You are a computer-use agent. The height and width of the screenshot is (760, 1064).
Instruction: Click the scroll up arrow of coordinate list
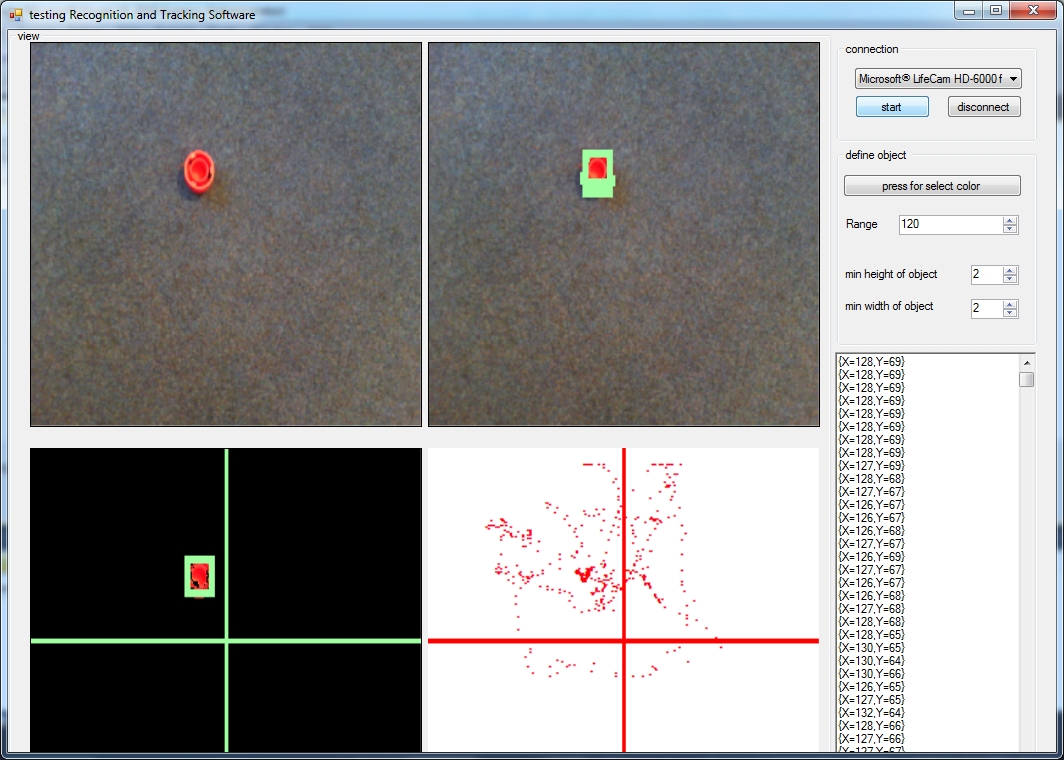click(x=1027, y=362)
